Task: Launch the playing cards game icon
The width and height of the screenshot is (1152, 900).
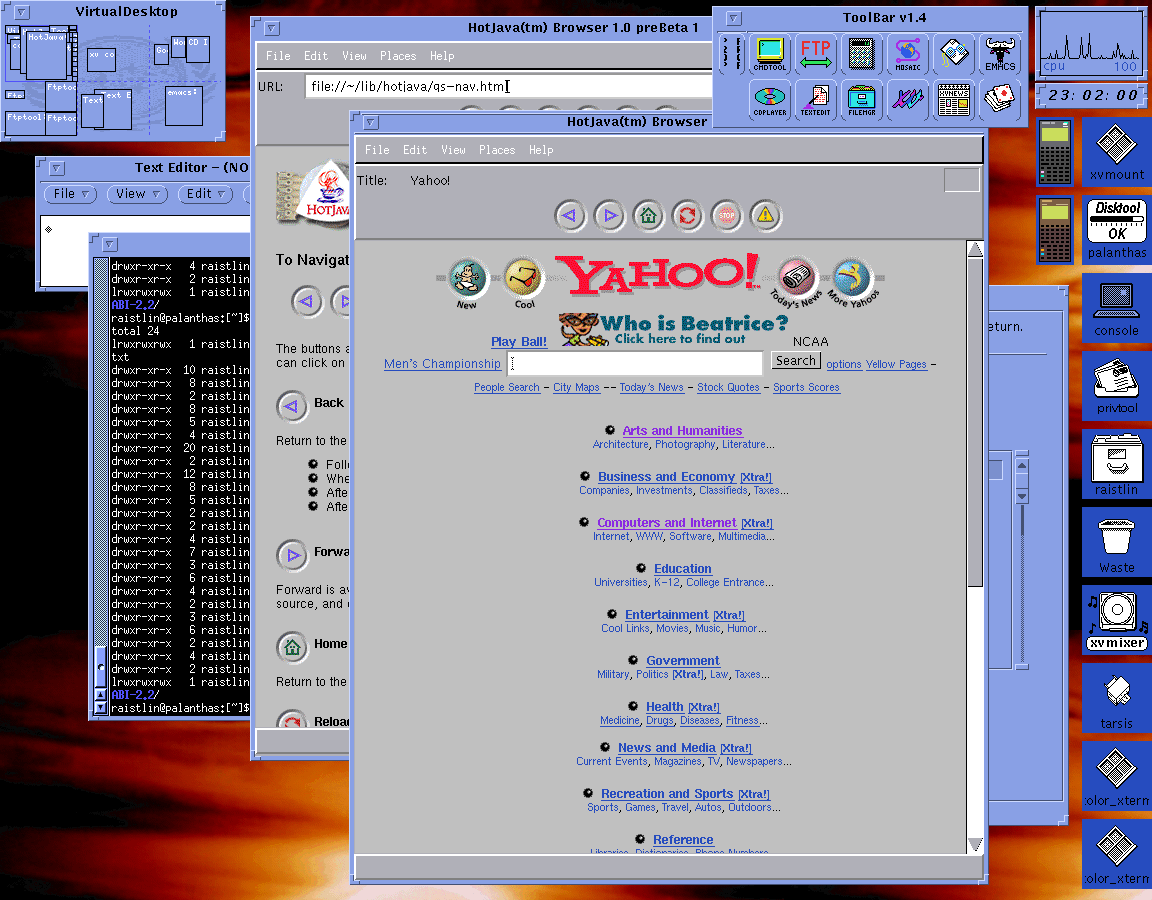Action: [1000, 100]
